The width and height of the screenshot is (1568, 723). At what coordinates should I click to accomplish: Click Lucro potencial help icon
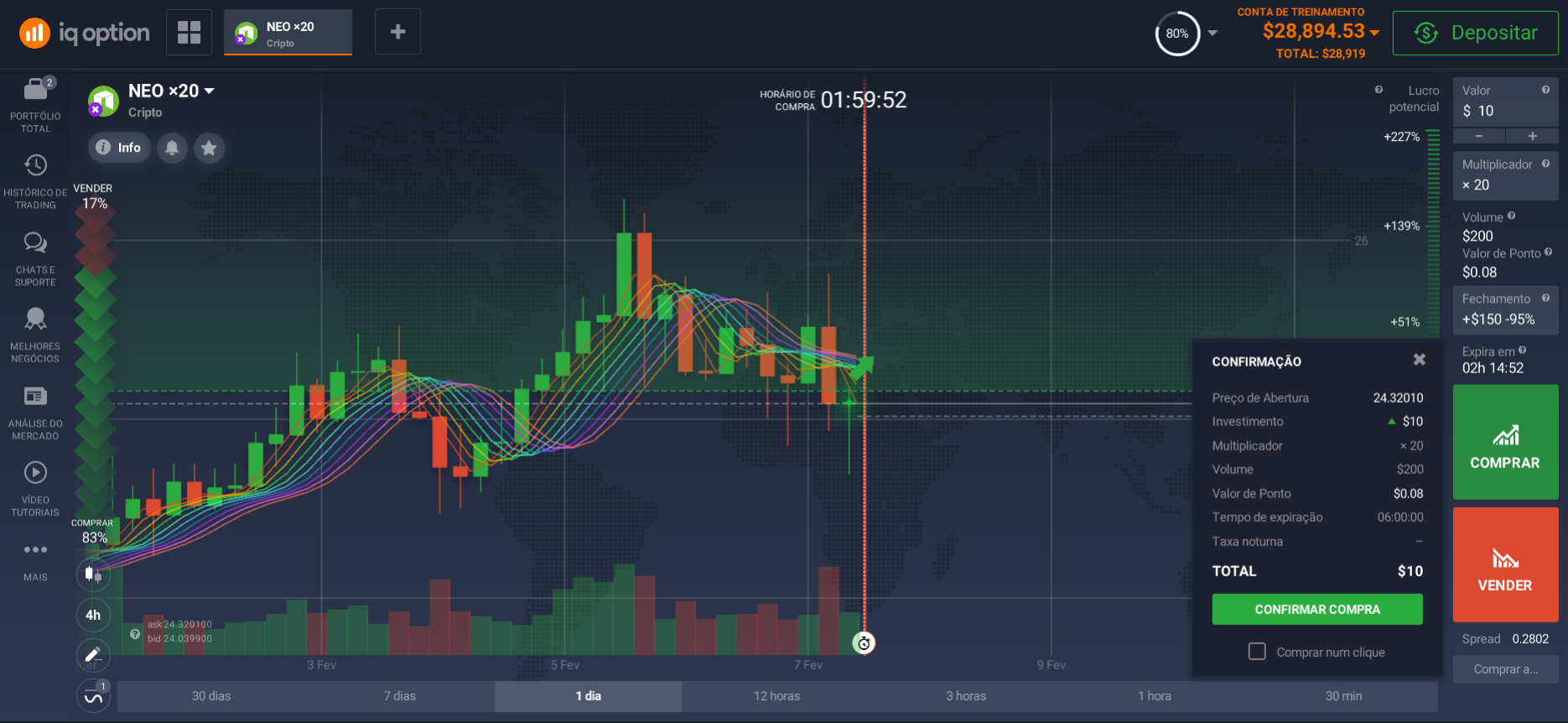point(1378,90)
